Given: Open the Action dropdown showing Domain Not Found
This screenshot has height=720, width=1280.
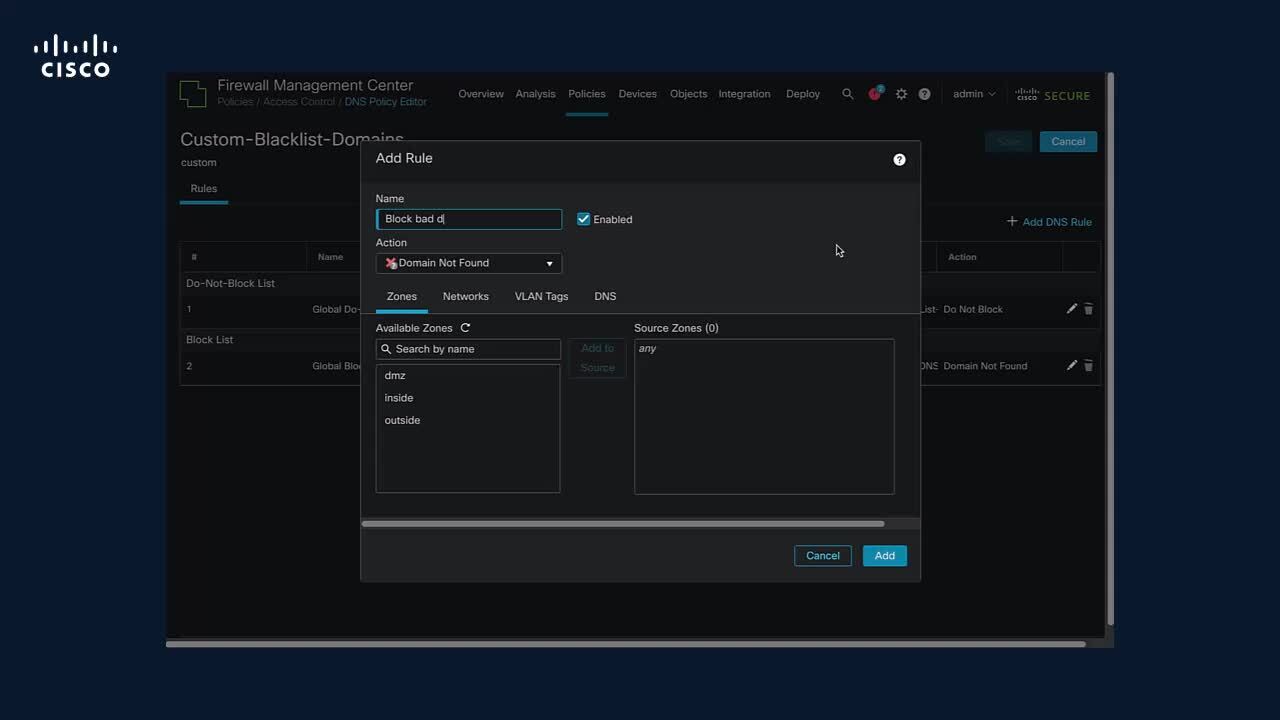Looking at the screenshot, I should [x=469, y=263].
